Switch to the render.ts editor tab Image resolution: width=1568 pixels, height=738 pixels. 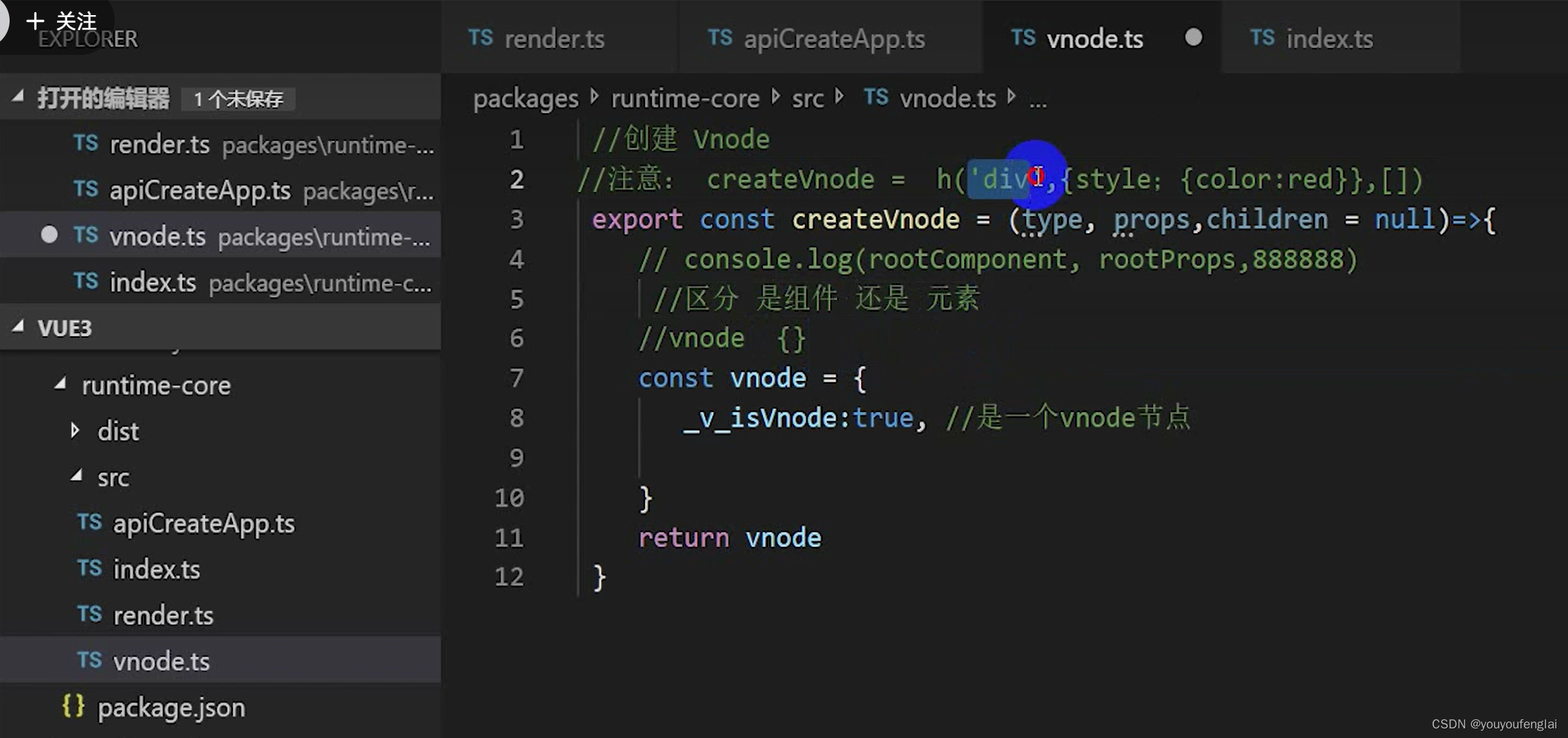pos(559,38)
